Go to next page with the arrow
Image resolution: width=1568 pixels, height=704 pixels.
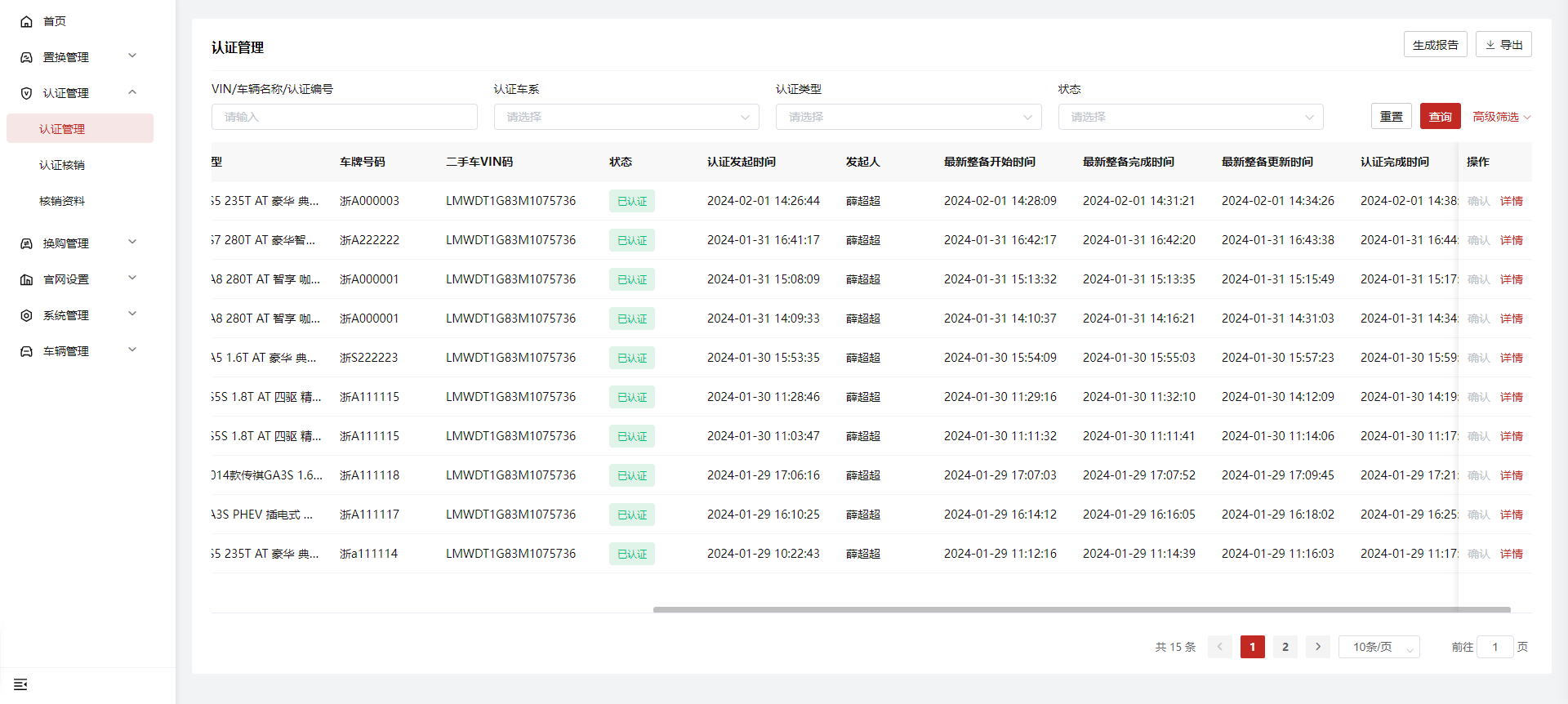1317,647
